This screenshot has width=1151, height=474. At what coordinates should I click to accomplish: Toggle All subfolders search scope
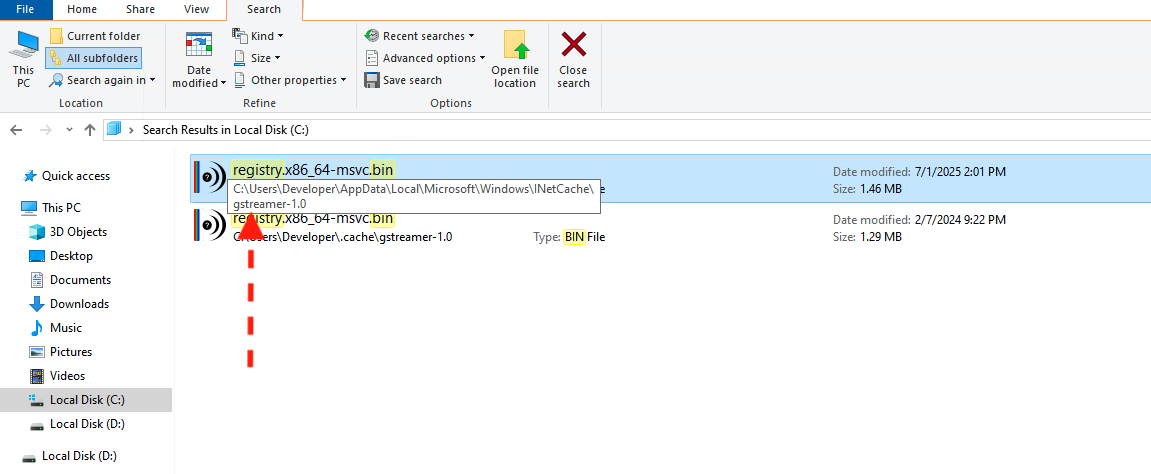[95, 58]
